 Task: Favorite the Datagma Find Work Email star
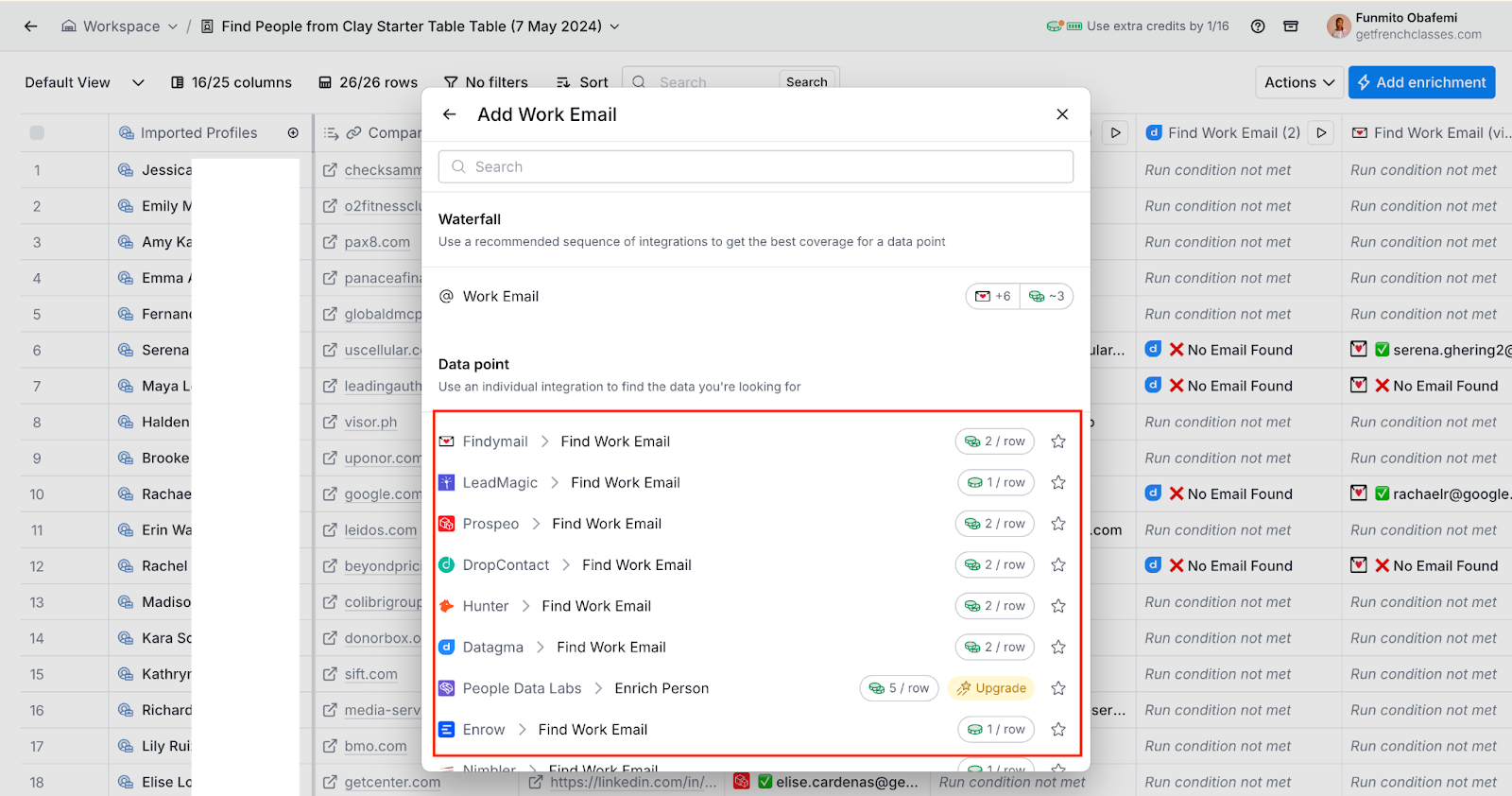click(x=1058, y=647)
